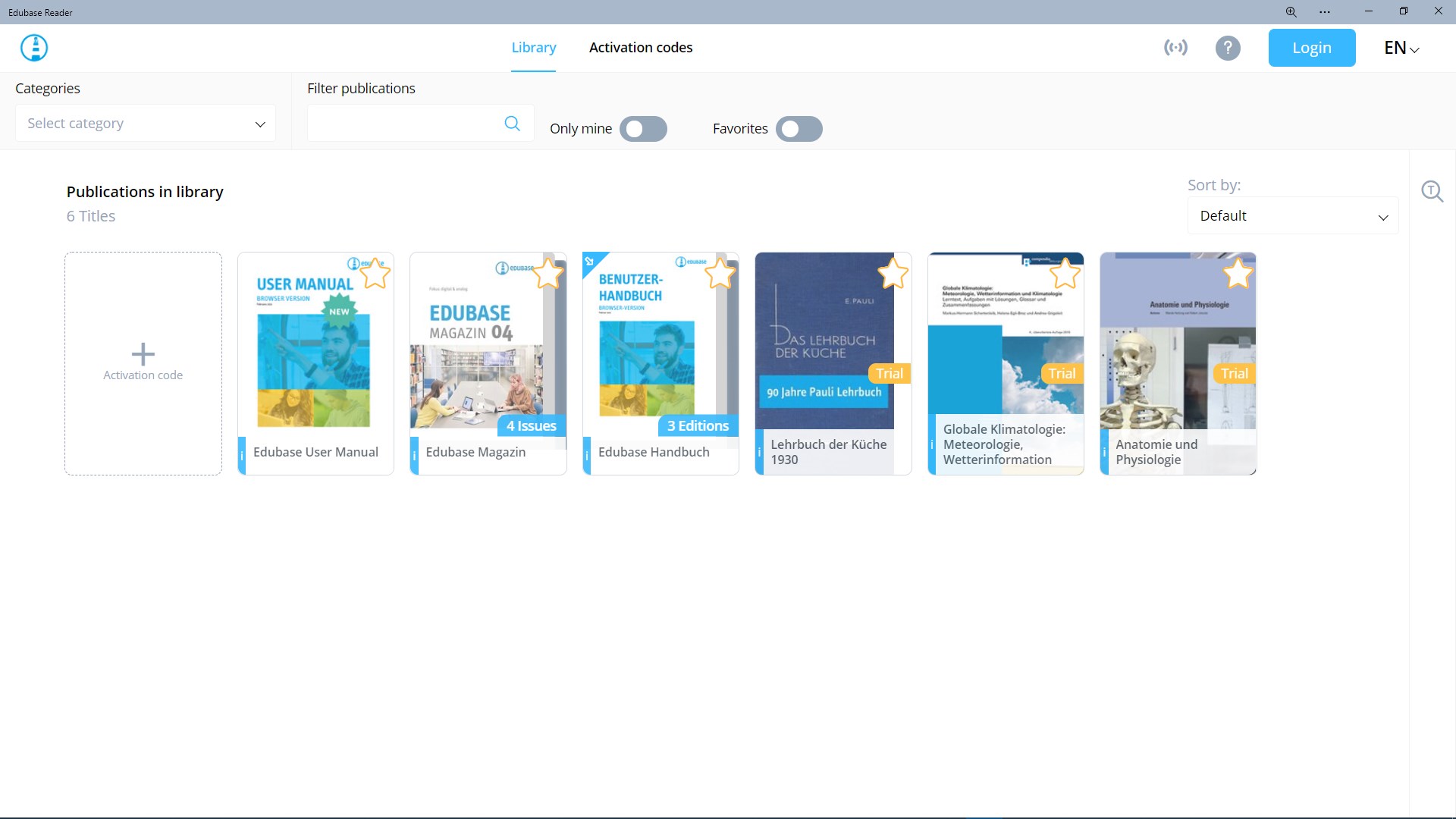The width and height of the screenshot is (1456, 819).
Task: Click the full-text search icon
Action: click(x=1432, y=191)
